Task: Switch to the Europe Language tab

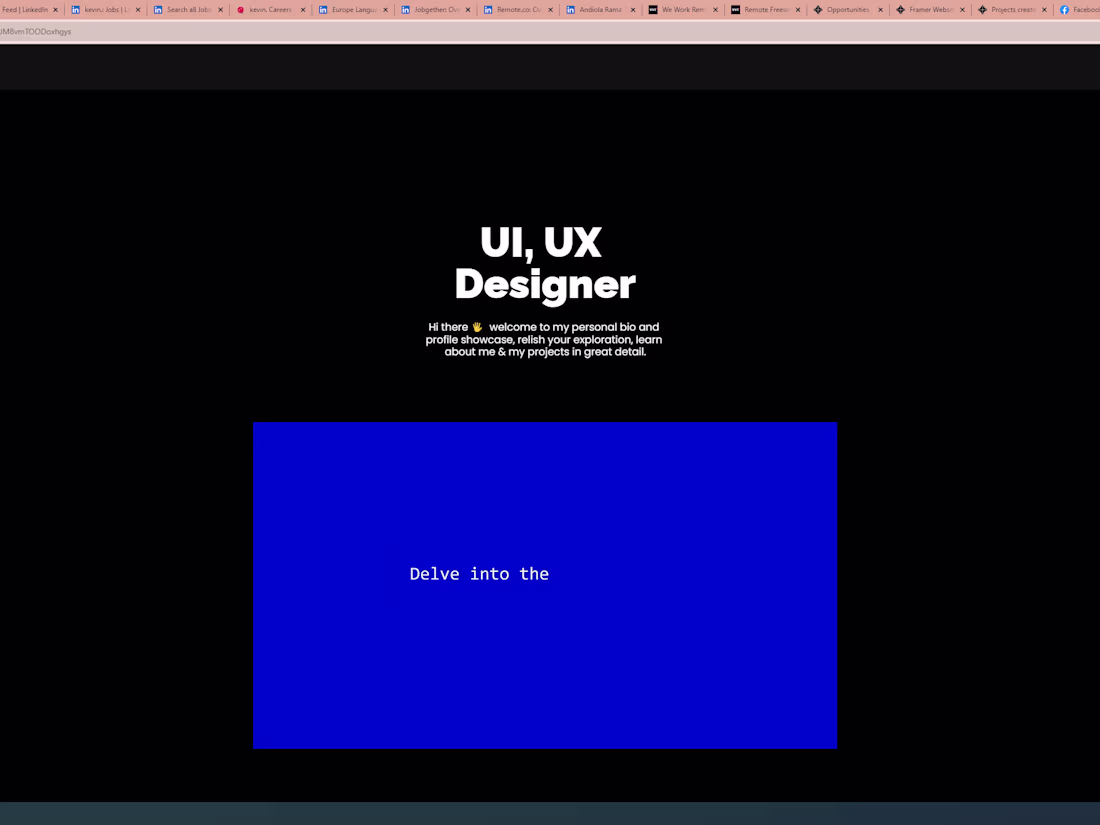Action: click(x=353, y=10)
